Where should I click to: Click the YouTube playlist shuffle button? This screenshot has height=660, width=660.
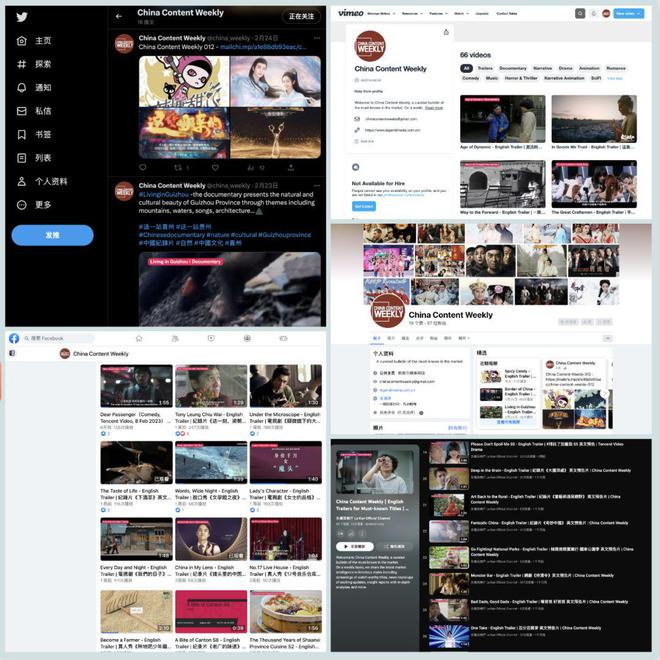tap(394, 546)
